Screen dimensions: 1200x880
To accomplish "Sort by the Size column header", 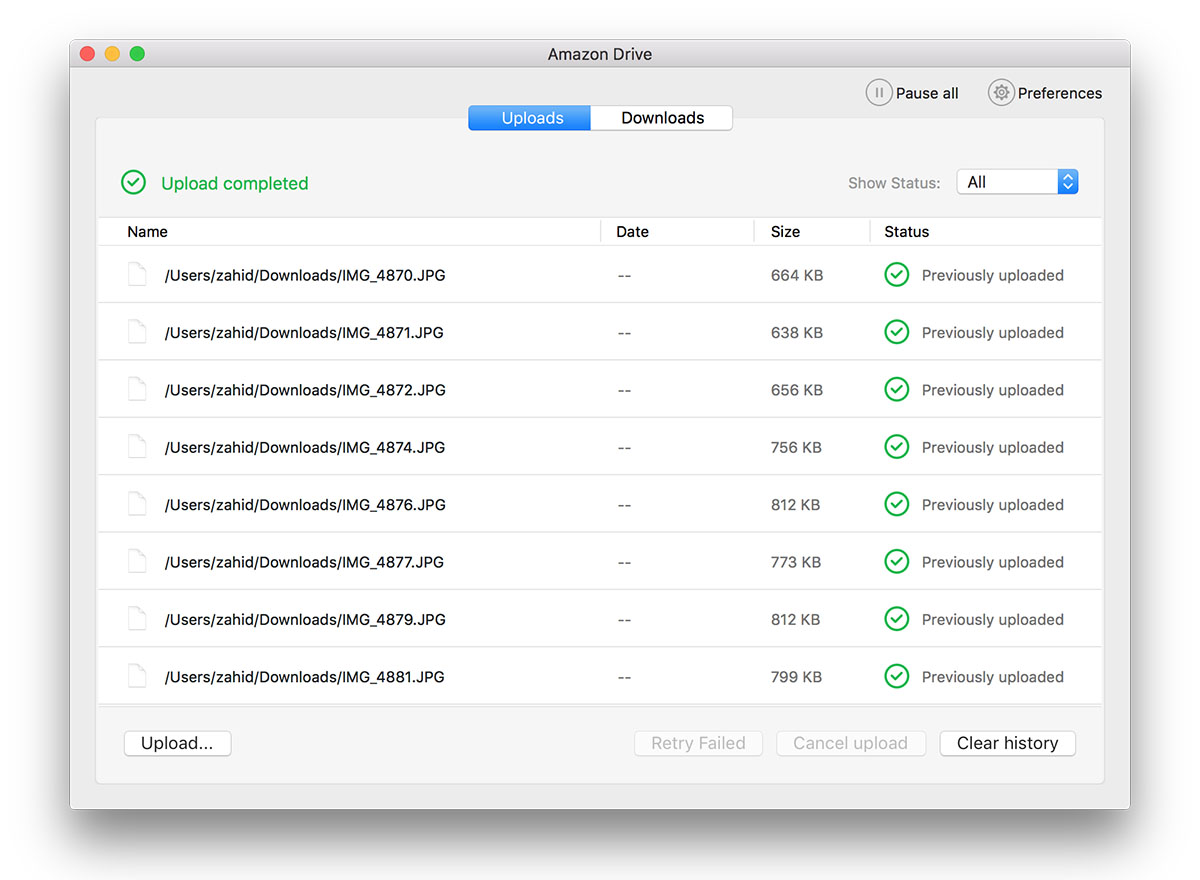I will pos(785,231).
